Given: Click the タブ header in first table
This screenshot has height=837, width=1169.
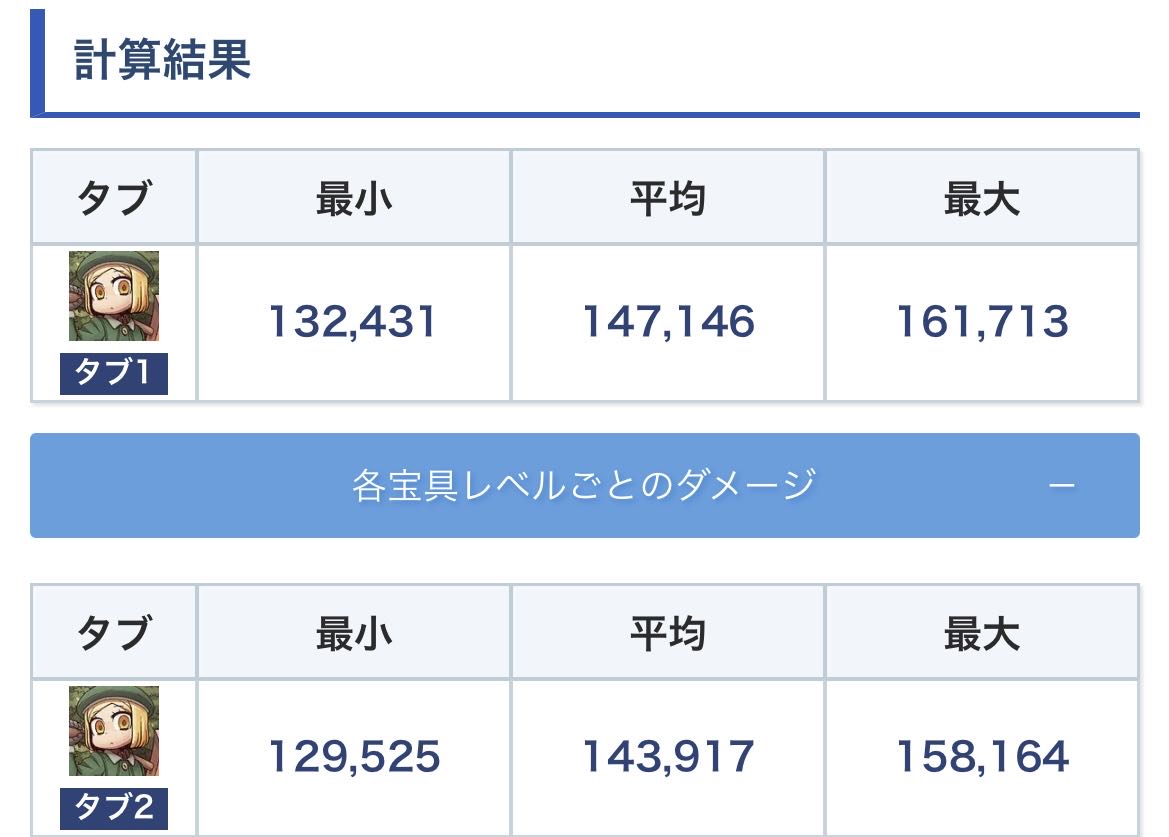Looking at the screenshot, I should click(114, 198).
